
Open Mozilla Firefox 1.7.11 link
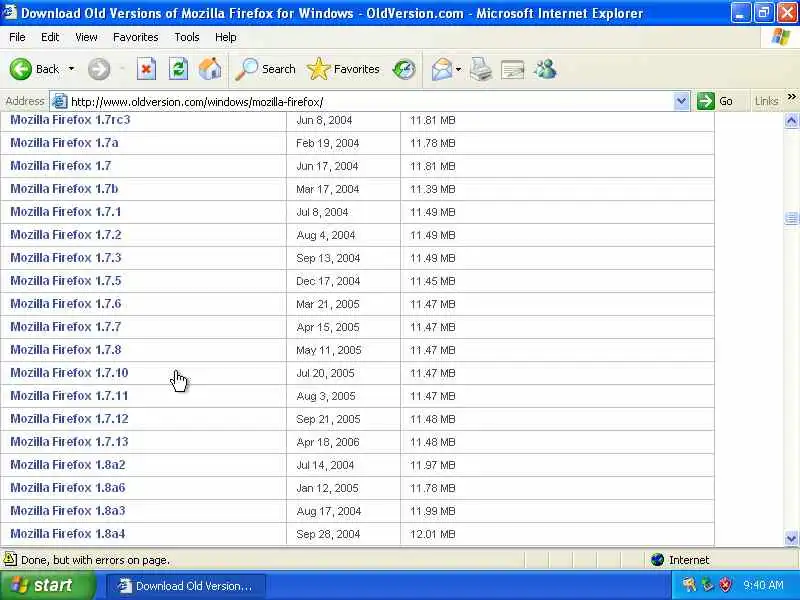point(69,395)
